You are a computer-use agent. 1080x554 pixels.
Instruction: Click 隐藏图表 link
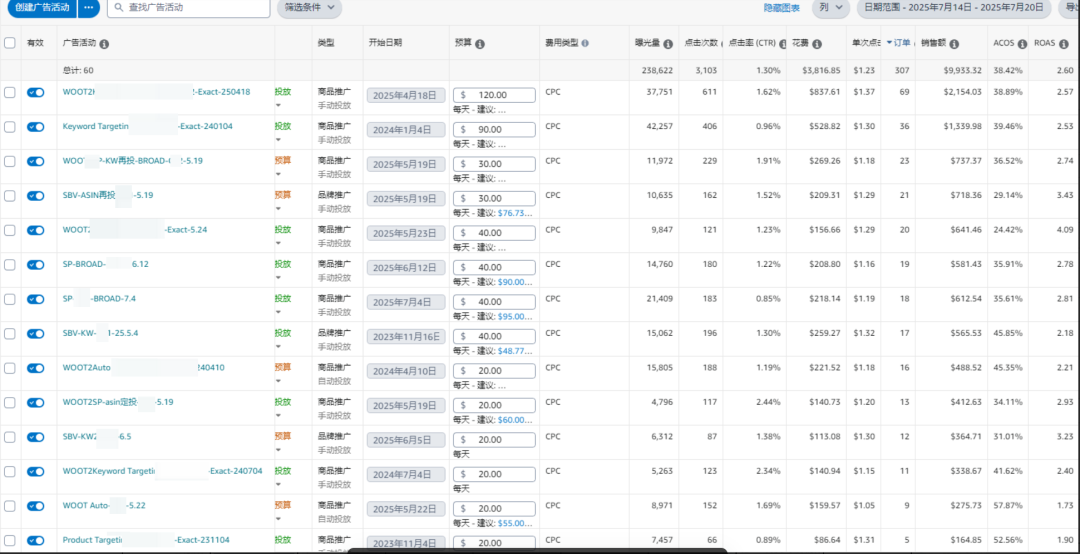pos(782,8)
